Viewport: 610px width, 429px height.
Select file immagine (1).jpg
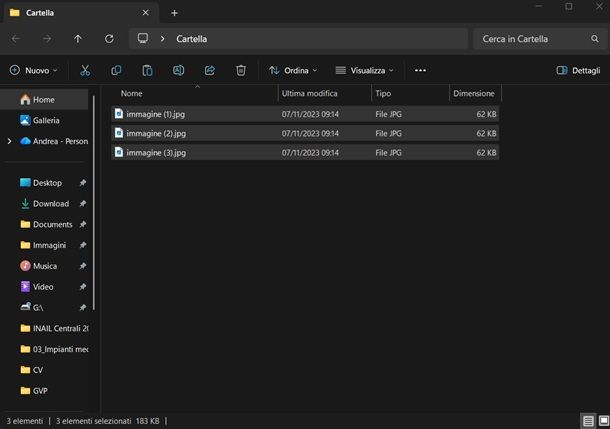(305, 114)
